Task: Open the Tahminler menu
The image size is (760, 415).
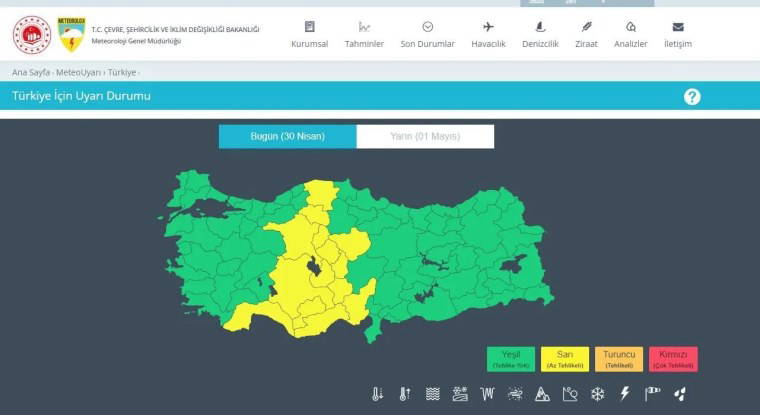Action: [x=364, y=35]
